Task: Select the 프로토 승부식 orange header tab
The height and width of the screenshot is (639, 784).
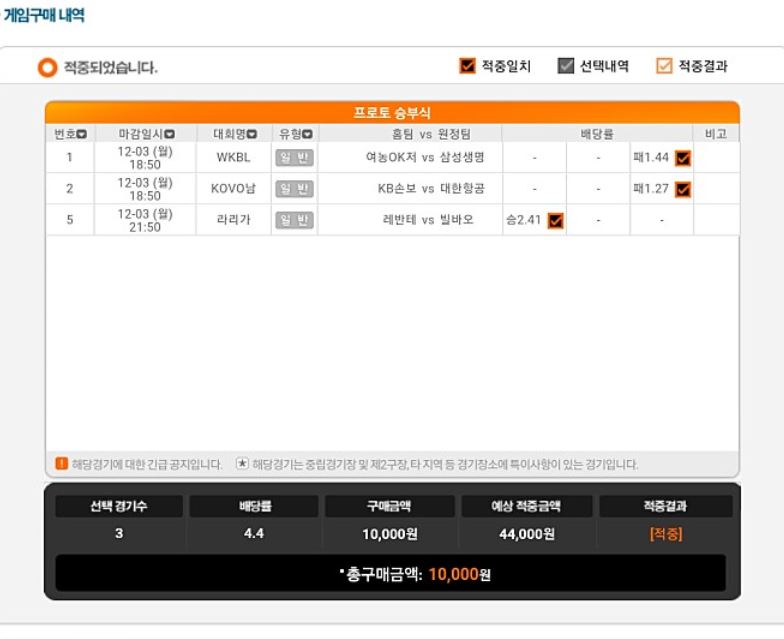Action: [392, 112]
